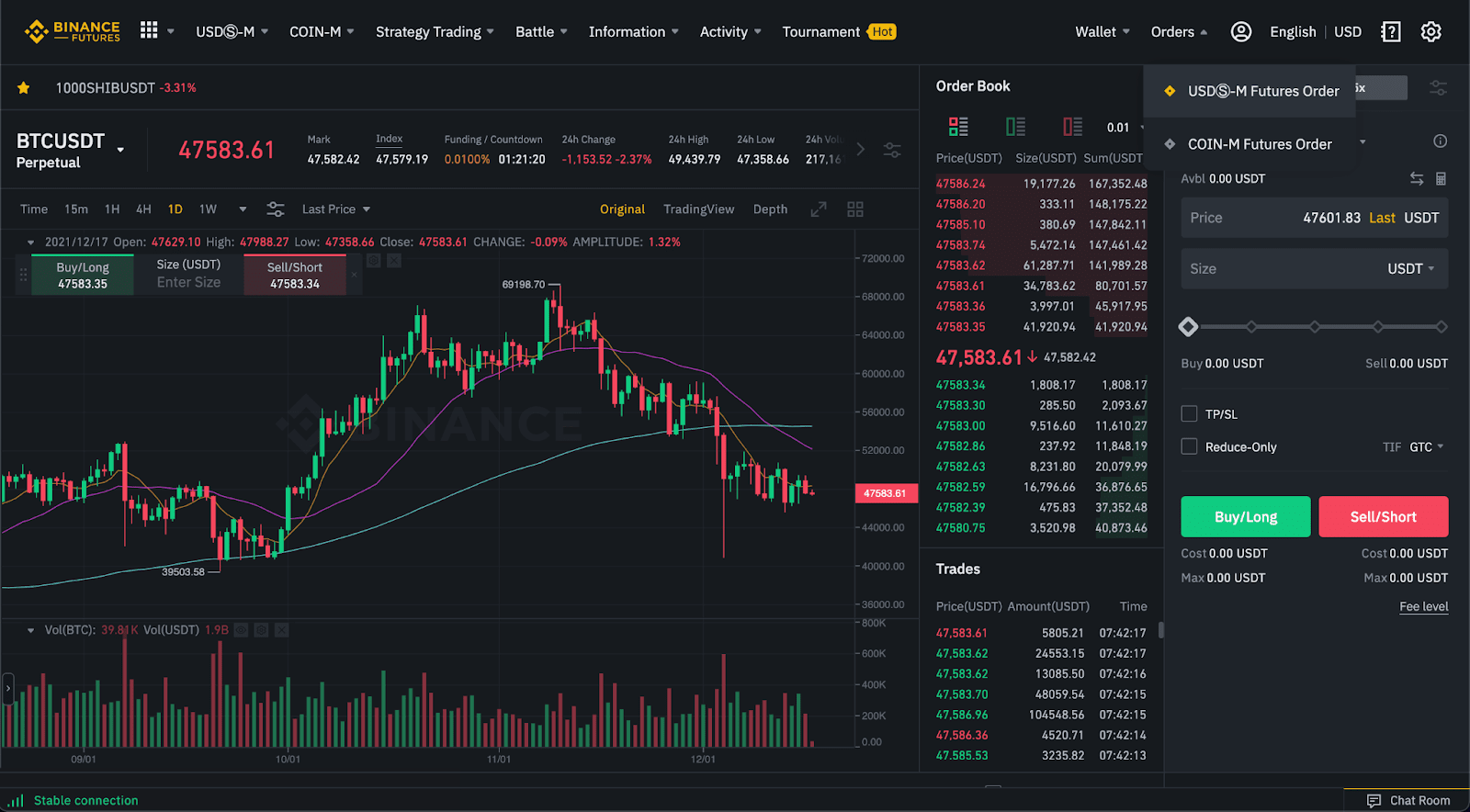Open the Last Price dropdown
The height and width of the screenshot is (812, 1470).
[336, 209]
